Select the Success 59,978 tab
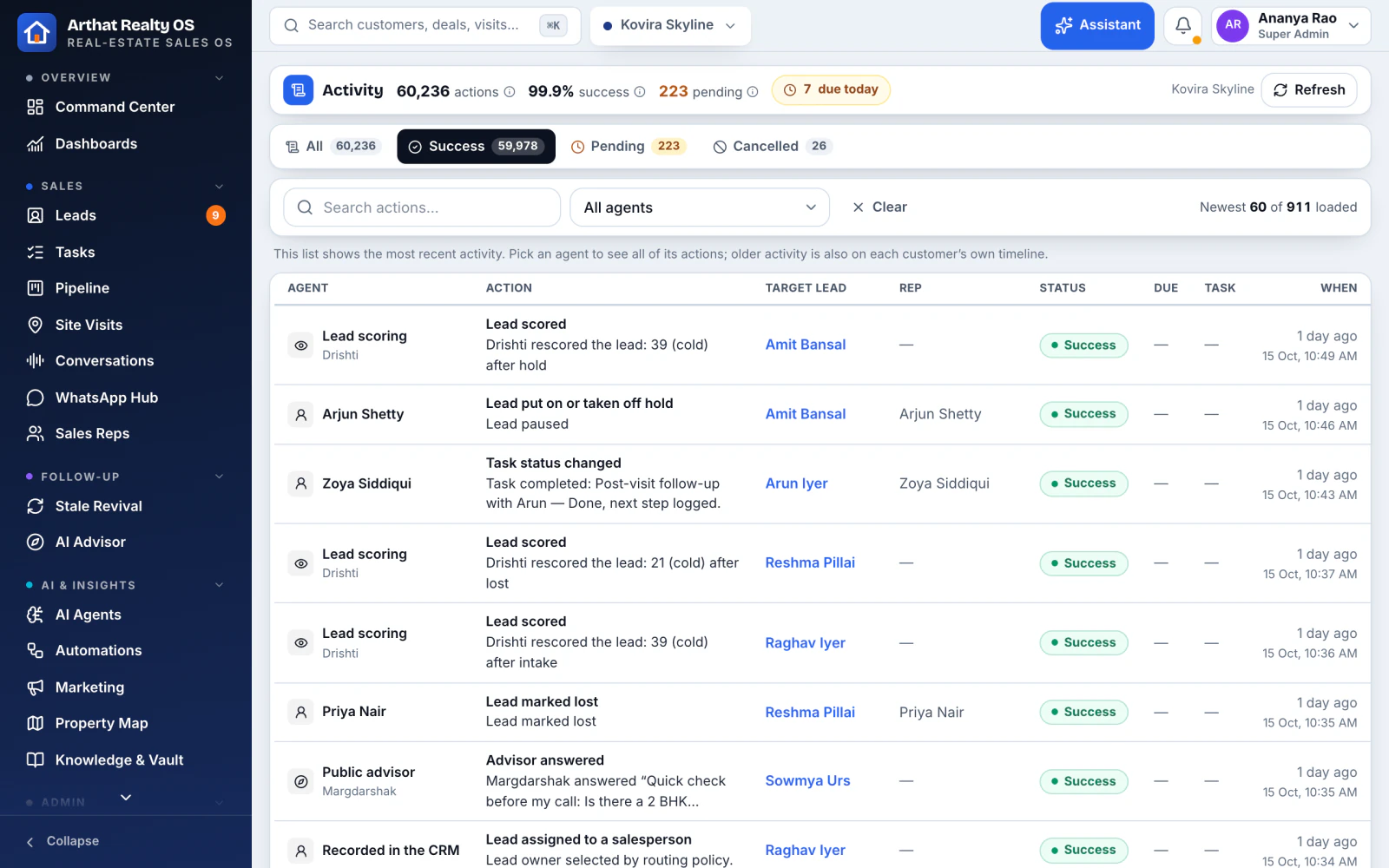The height and width of the screenshot is (868, 1389). point(476,146)
